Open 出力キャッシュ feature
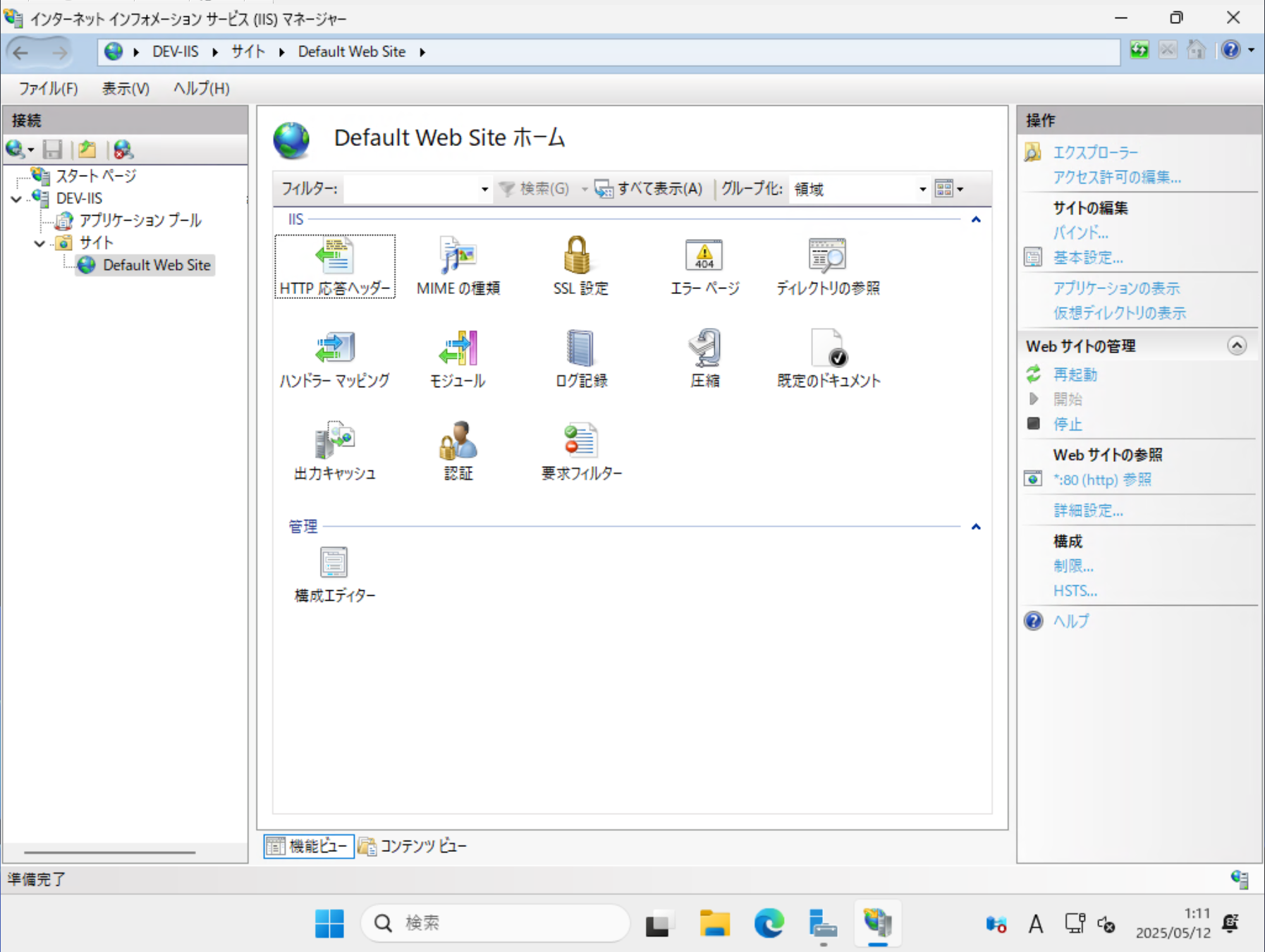 point(334,452)
